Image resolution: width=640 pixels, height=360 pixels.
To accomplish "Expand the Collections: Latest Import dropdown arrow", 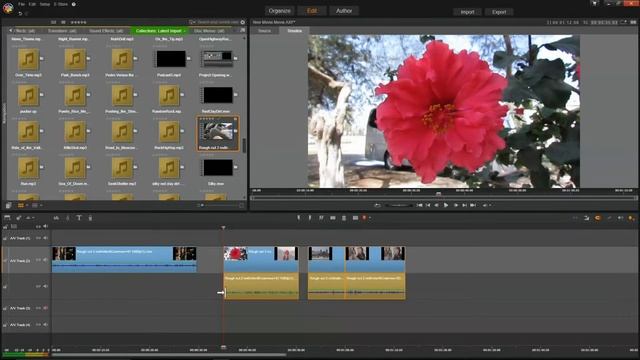I will click(x=184, y=31).
